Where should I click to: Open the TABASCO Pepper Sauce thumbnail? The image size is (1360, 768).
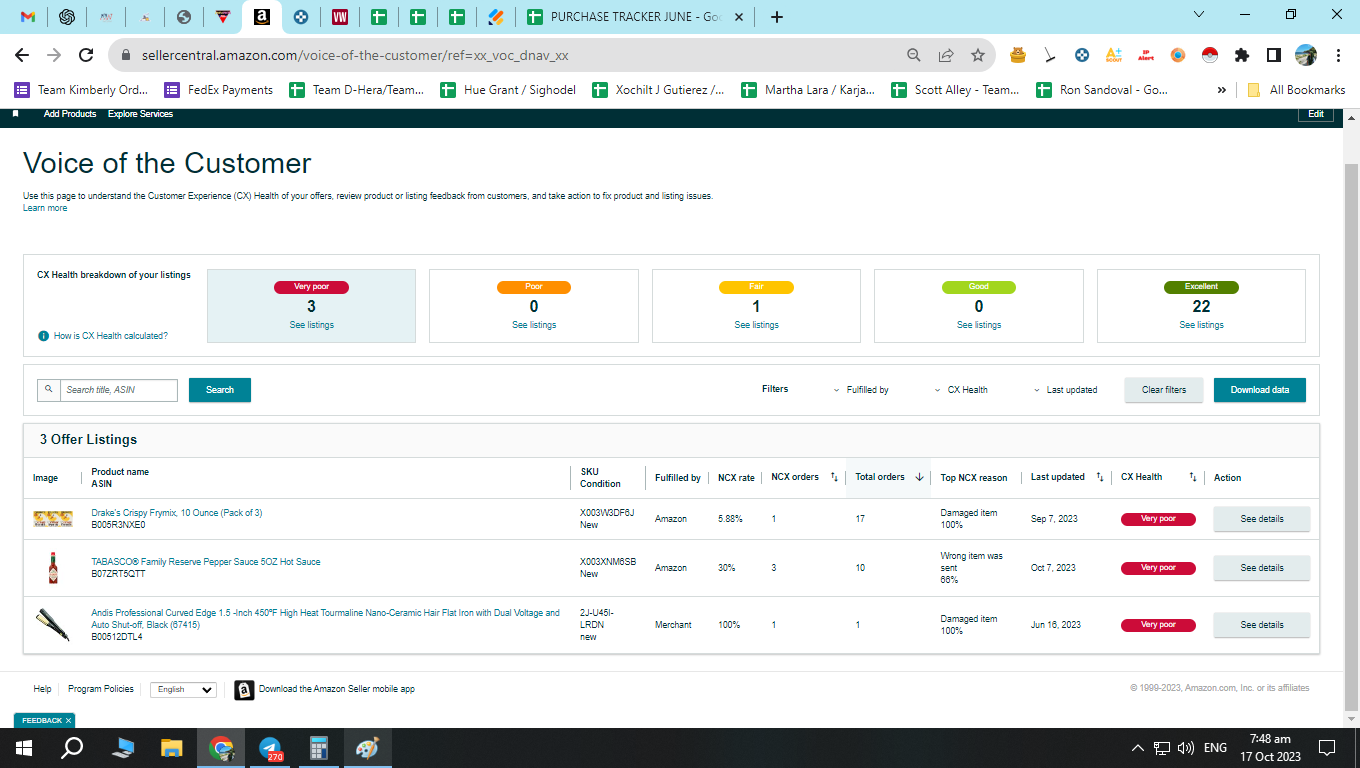point(53,568)
